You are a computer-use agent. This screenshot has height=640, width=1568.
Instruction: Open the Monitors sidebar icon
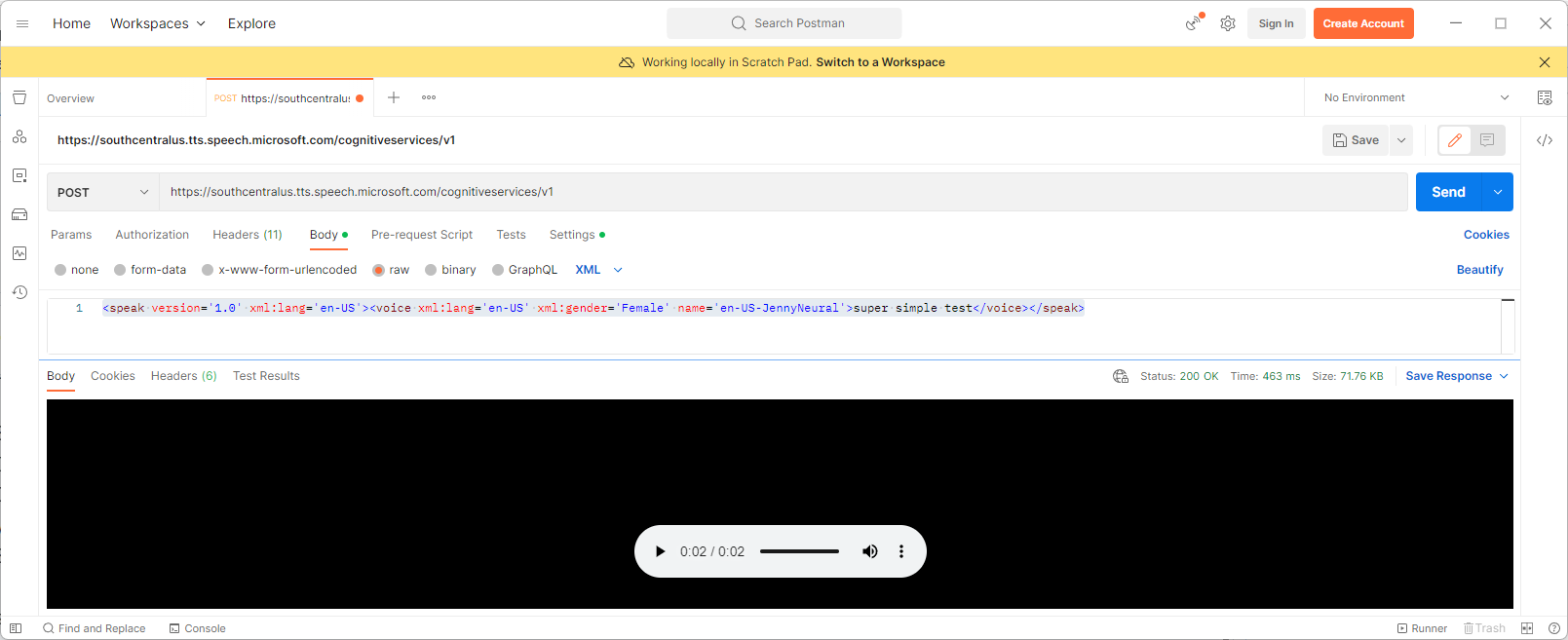[19, 253]
